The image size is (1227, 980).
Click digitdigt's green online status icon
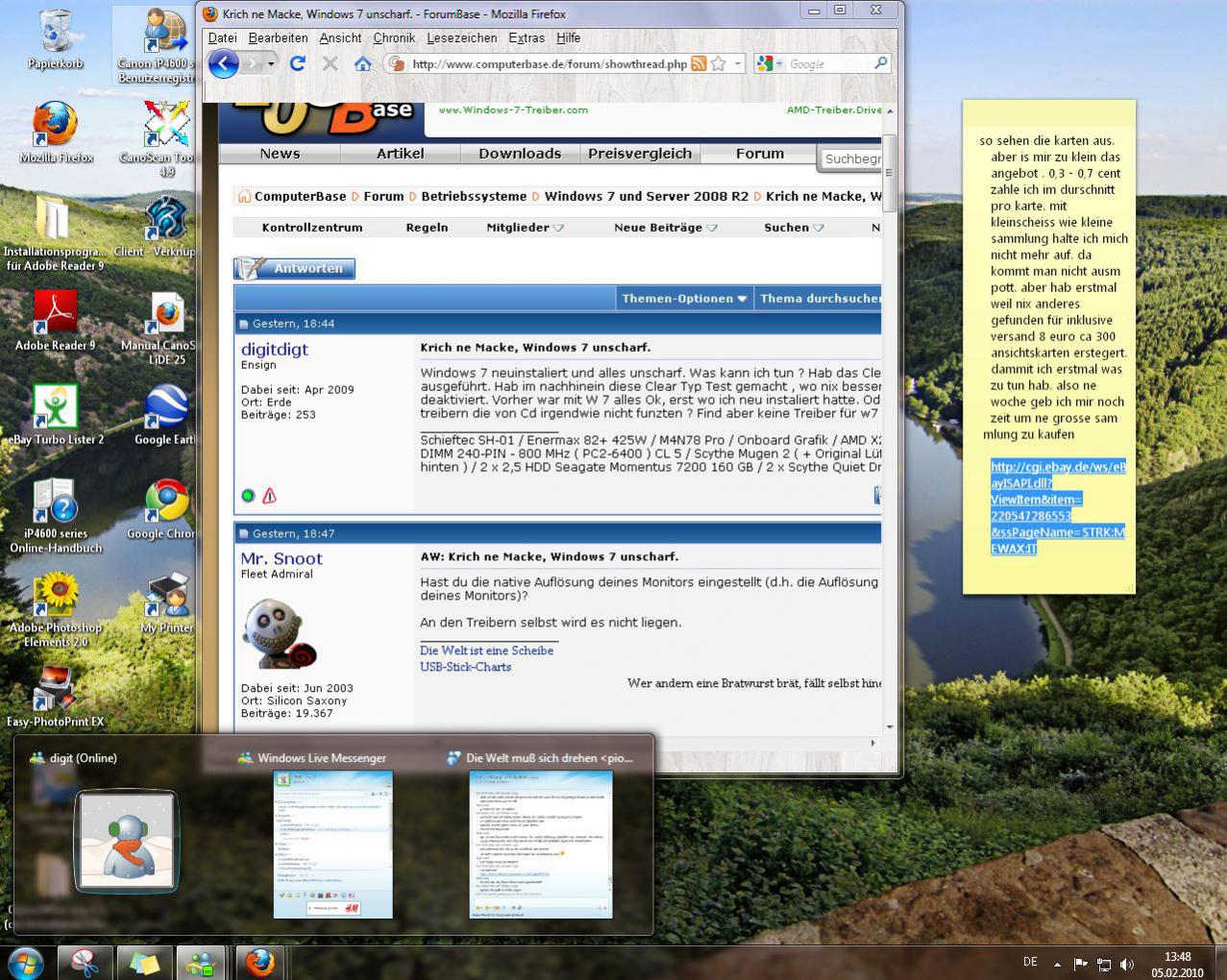tap(248, 496)
